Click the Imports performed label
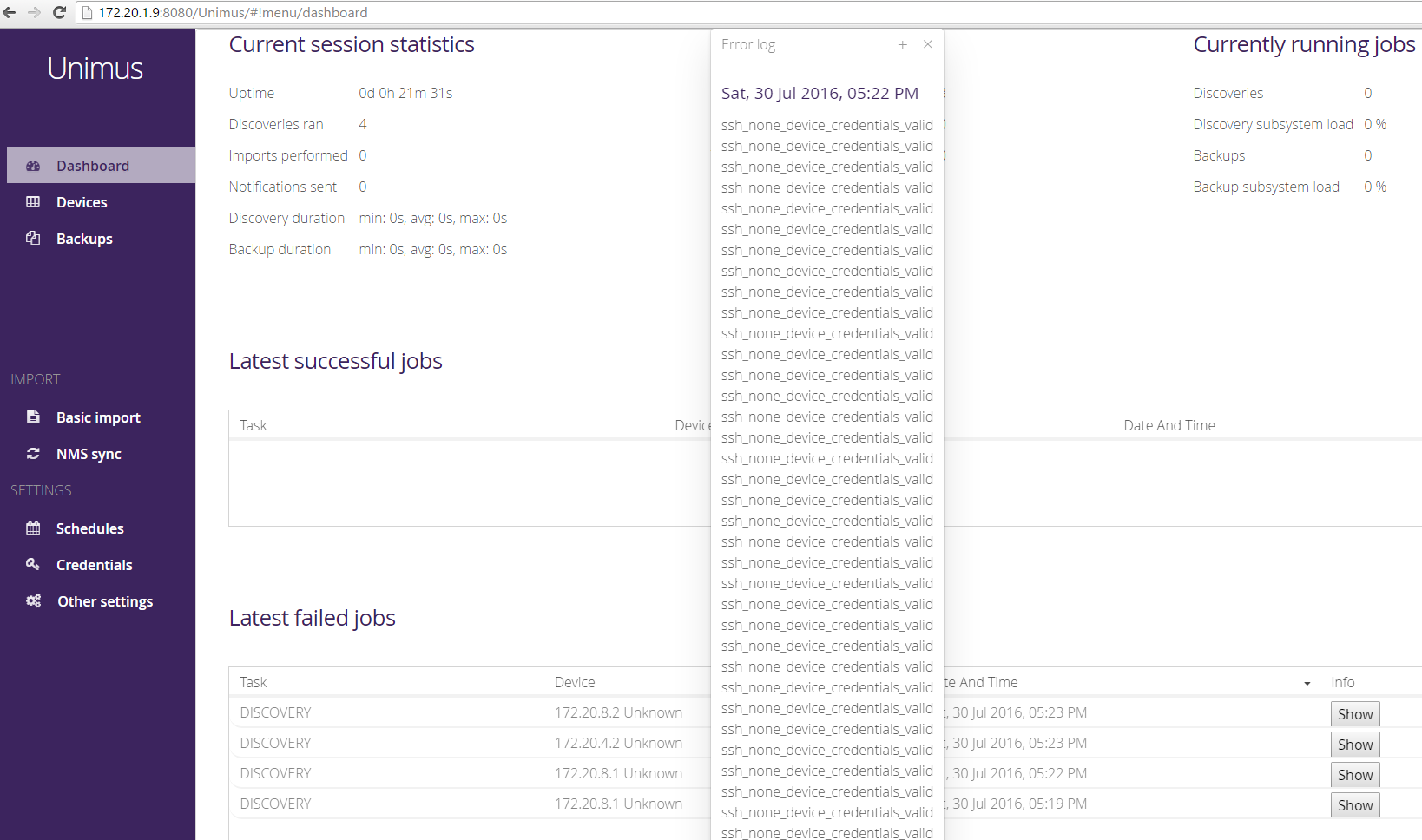 click(x=288, y=155)
